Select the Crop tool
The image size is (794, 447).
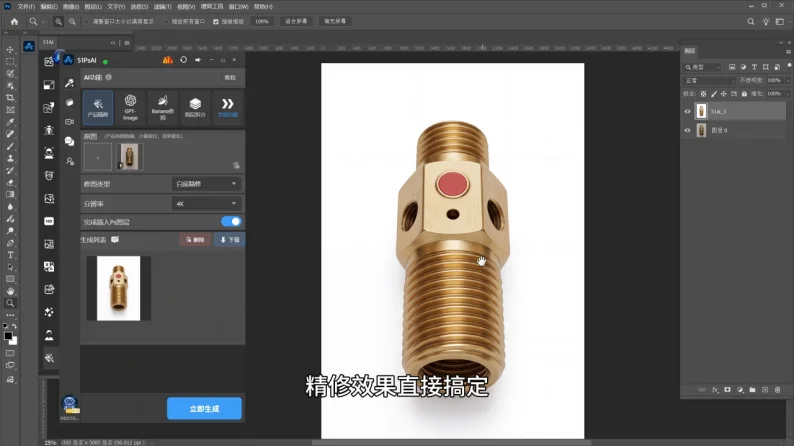point(10,98)
